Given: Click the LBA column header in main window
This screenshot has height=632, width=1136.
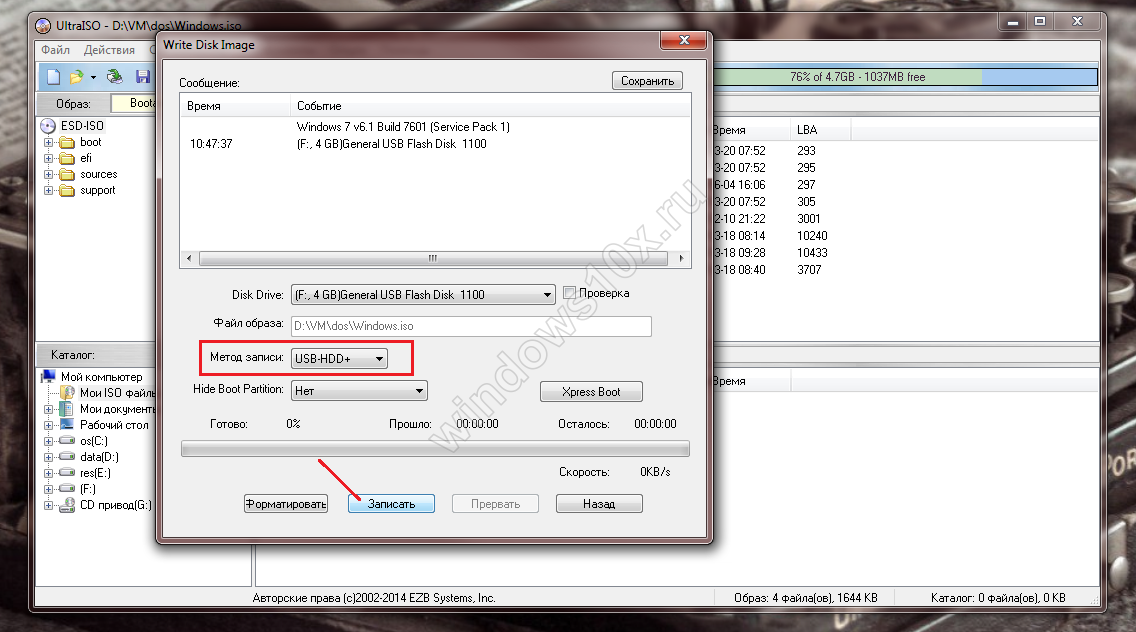Looking at the screenshot, I should pos(820,130).
